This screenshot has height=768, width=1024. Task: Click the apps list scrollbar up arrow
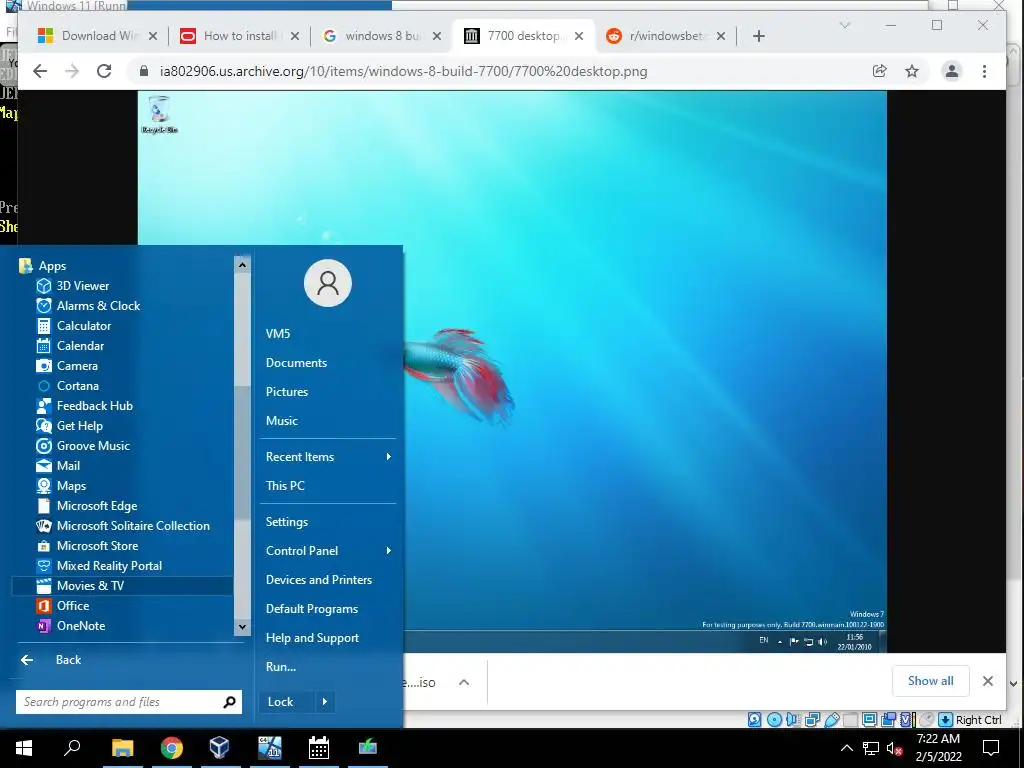coord(242,264)
